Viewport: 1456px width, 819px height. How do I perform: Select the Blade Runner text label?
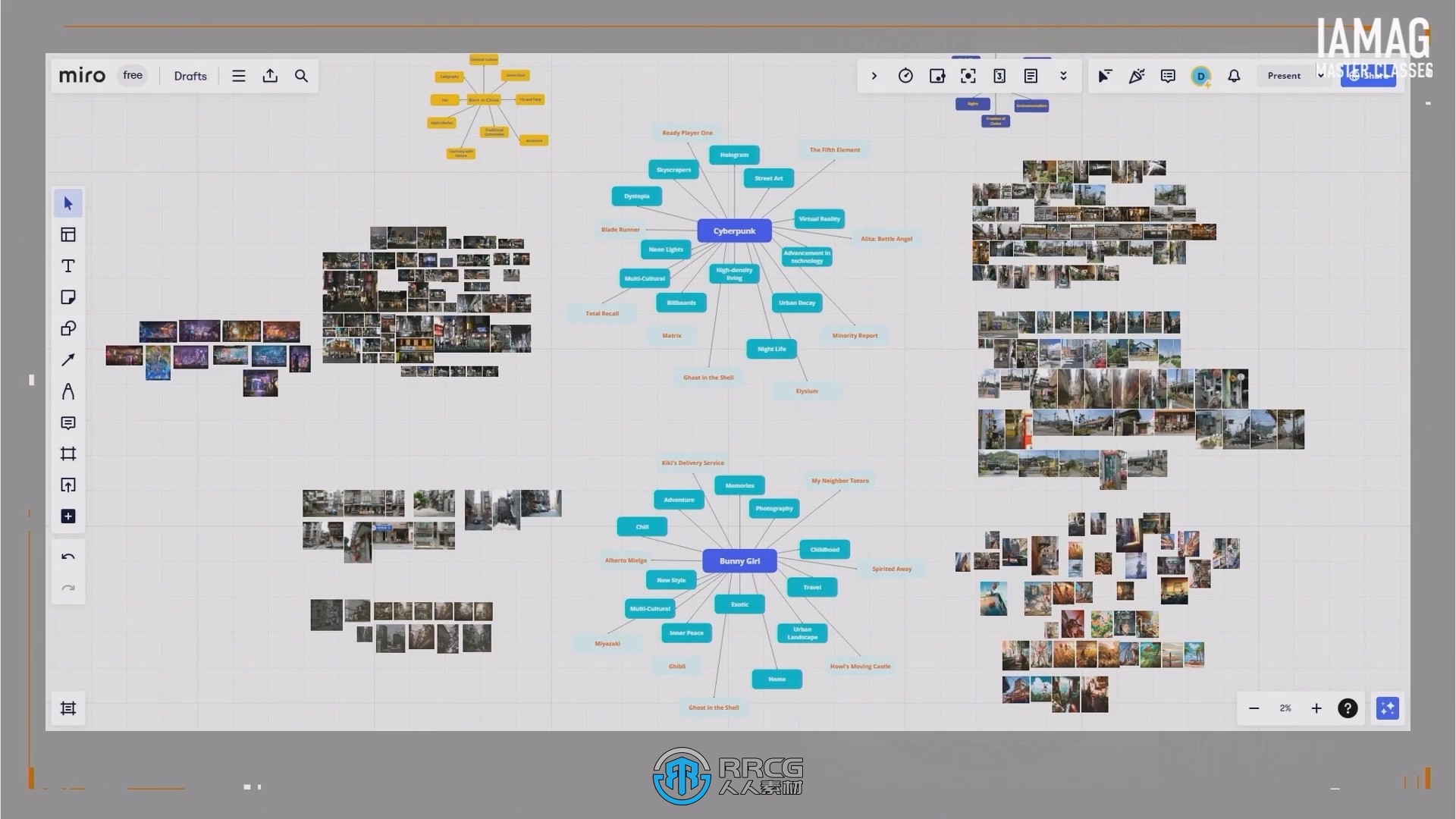click(x=620, y=230)
